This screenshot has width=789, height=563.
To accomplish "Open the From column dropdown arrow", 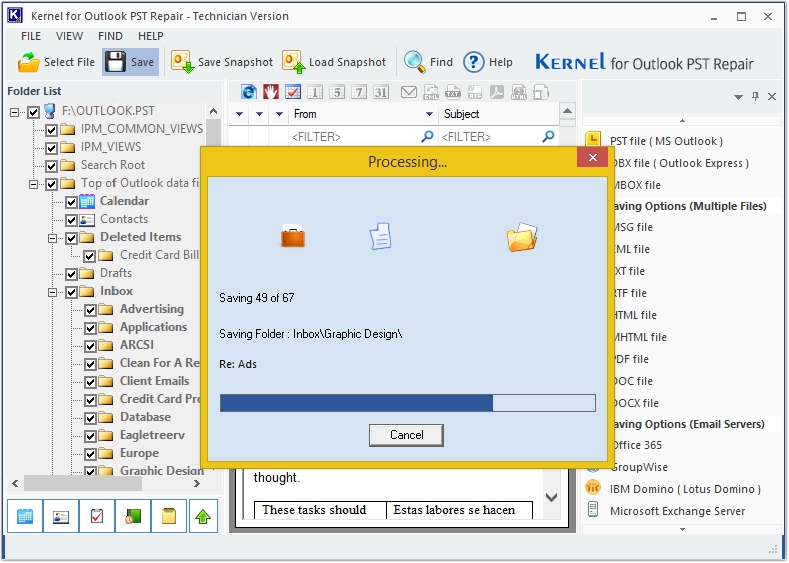I will [429, 114].
